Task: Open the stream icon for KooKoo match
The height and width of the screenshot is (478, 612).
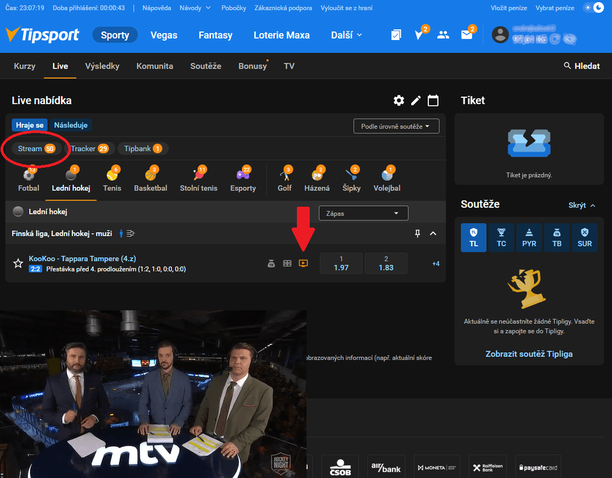Action: 303,263
